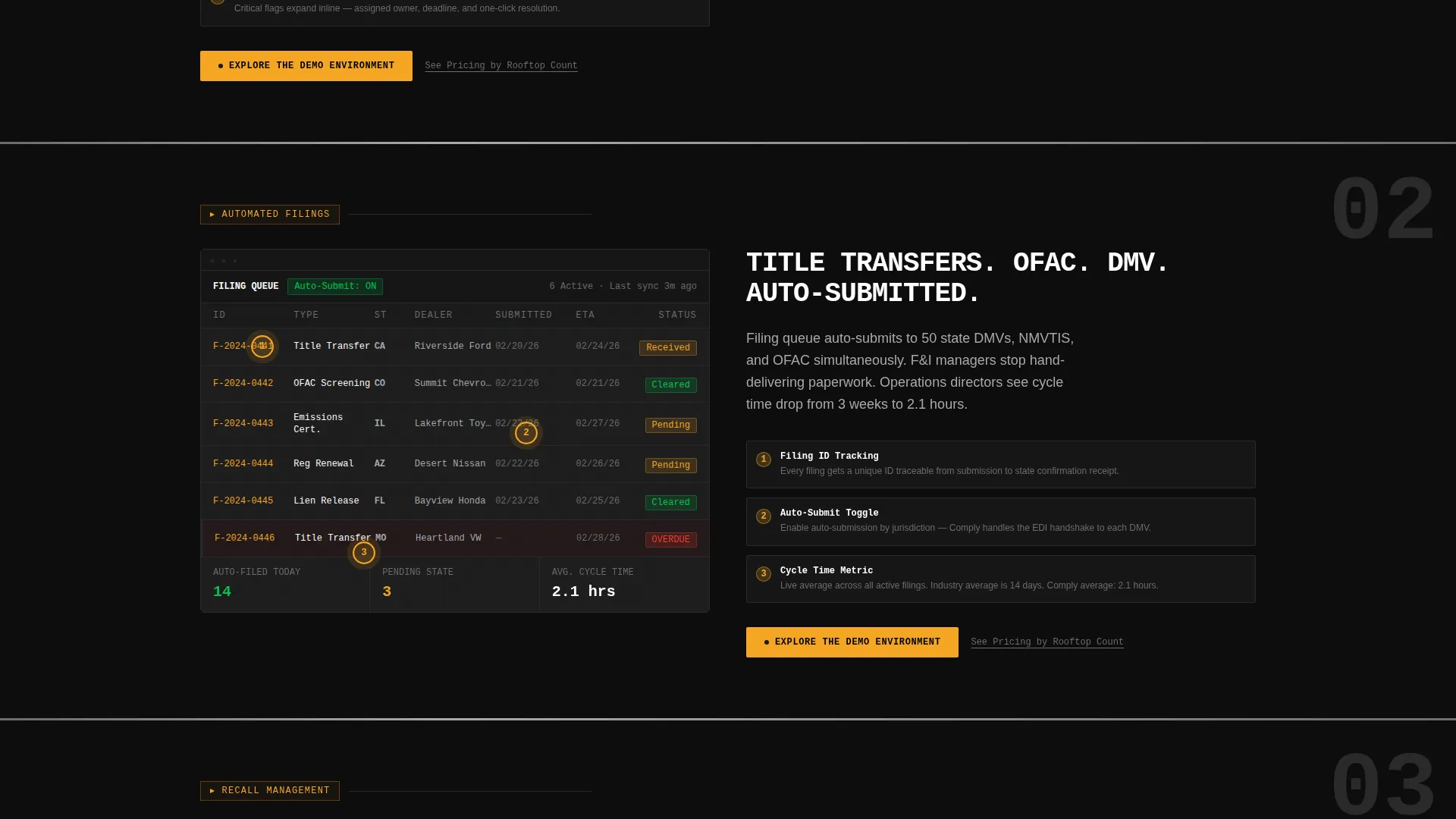
Task: Click the Auto-Filed Today value 14
Action: coord(222,592)
